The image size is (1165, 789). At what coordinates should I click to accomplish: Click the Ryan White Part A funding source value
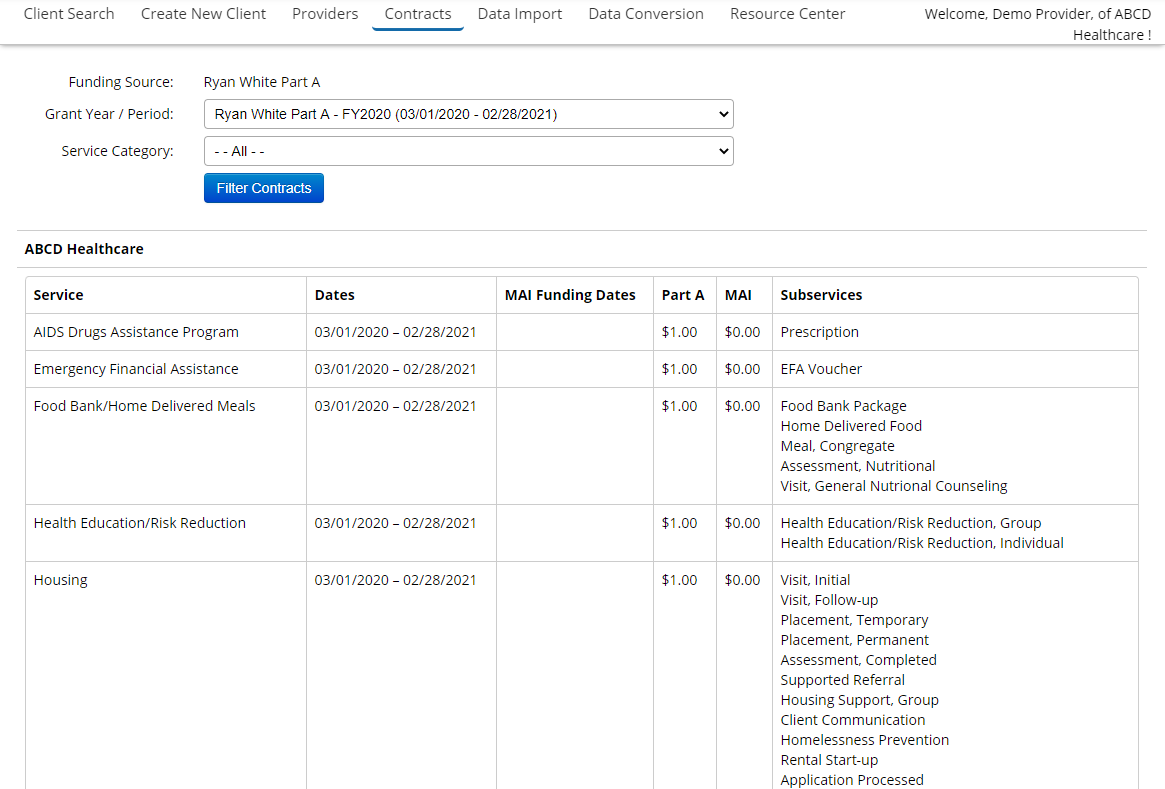pyautogui.click(x=262, y=82)
